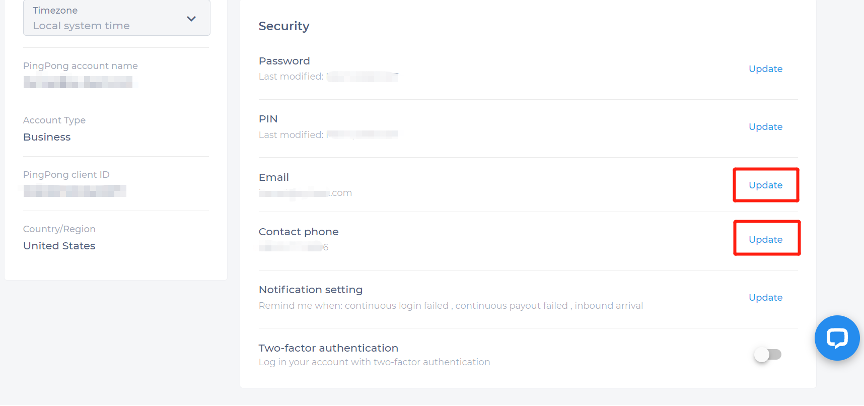The width and height of the screenshot is (864, 406).
Task: Select the Password last modified text
Action: tap(328, 76)
